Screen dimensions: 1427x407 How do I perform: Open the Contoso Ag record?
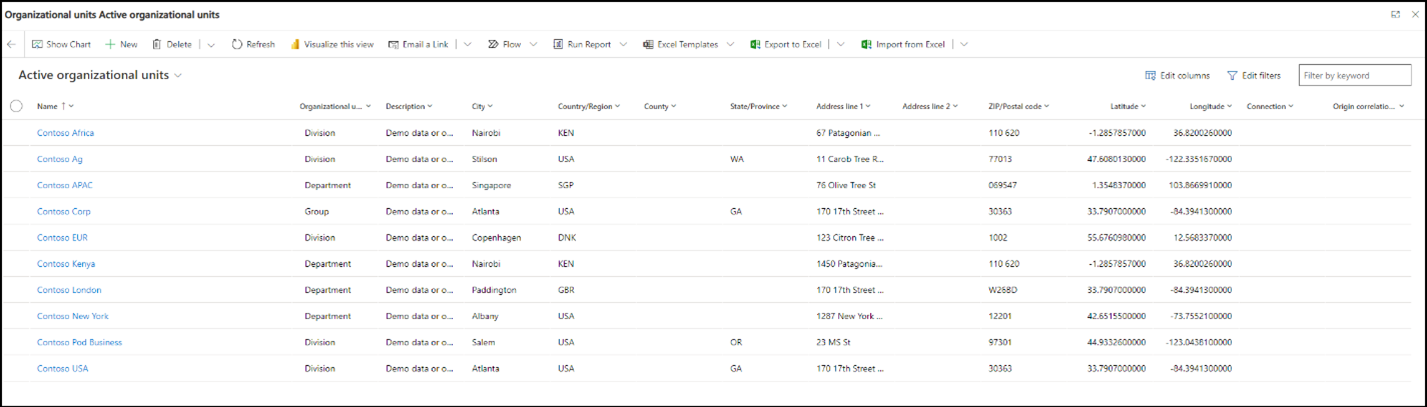pyautogui.click(x=59, y=159)
